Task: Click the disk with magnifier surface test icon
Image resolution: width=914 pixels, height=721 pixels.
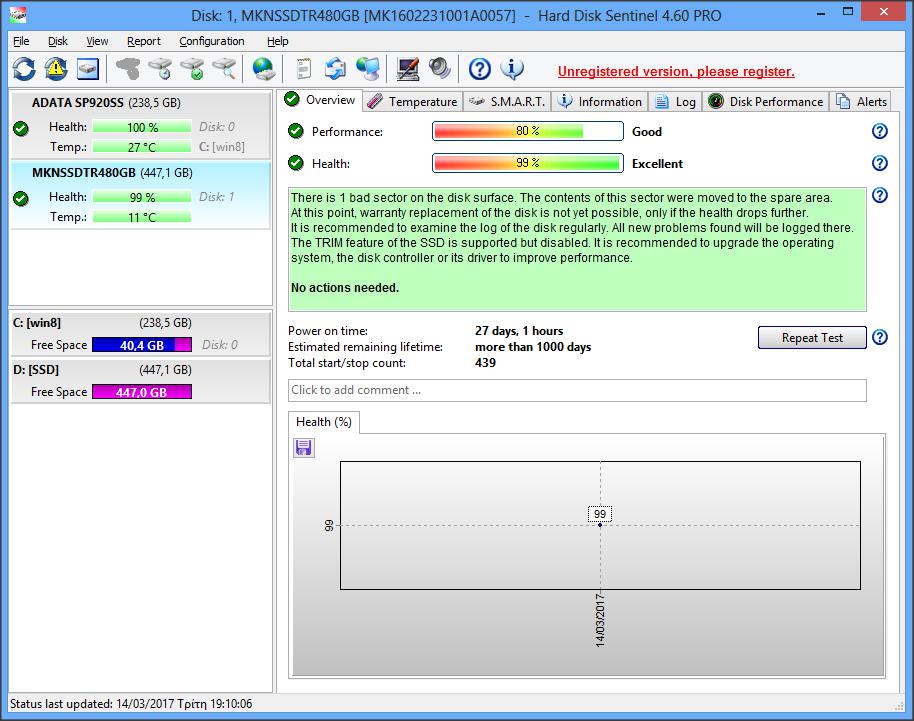Action: (x=224, y=69)
